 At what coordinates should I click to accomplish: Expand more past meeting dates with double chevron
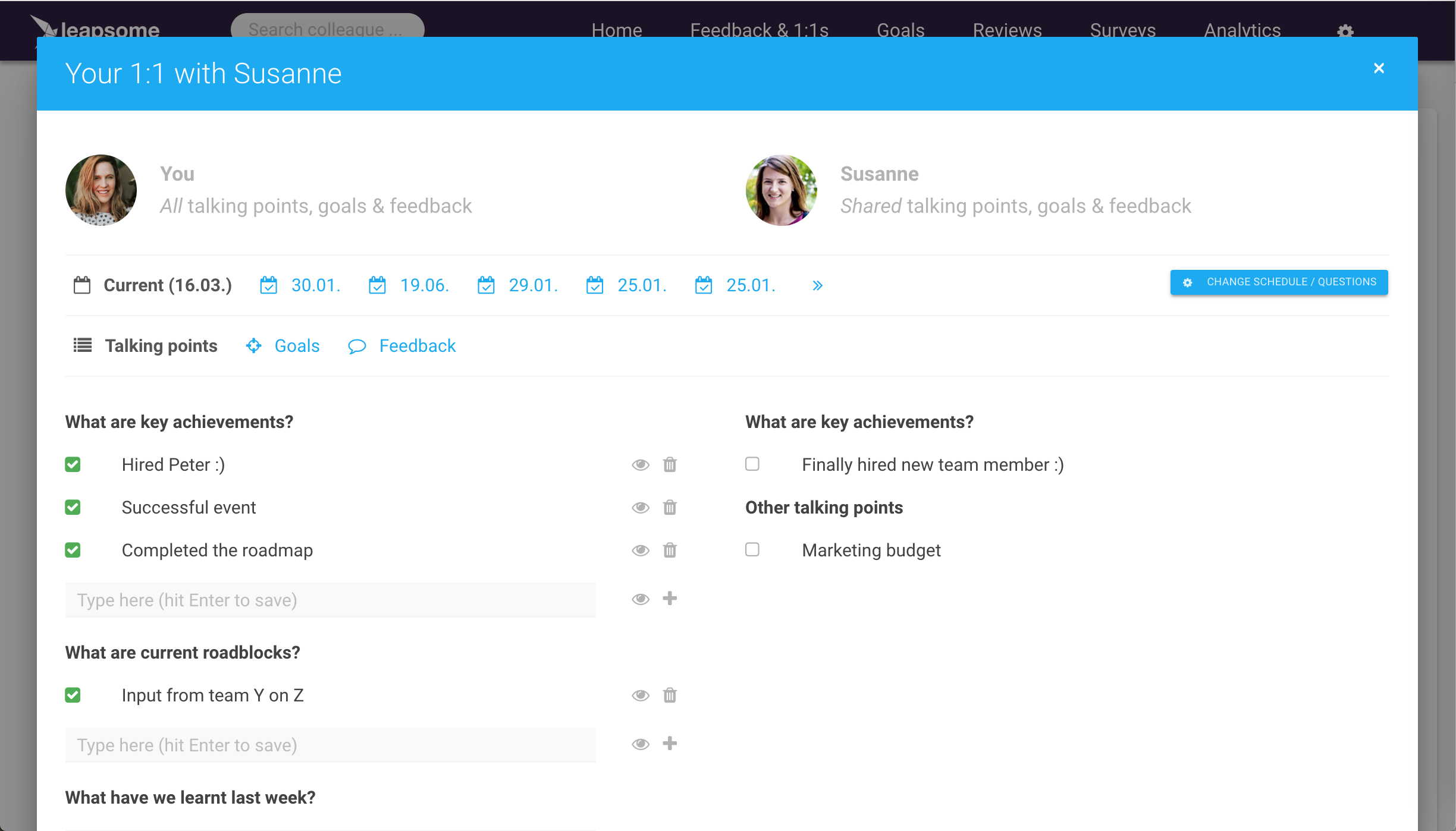818,286
